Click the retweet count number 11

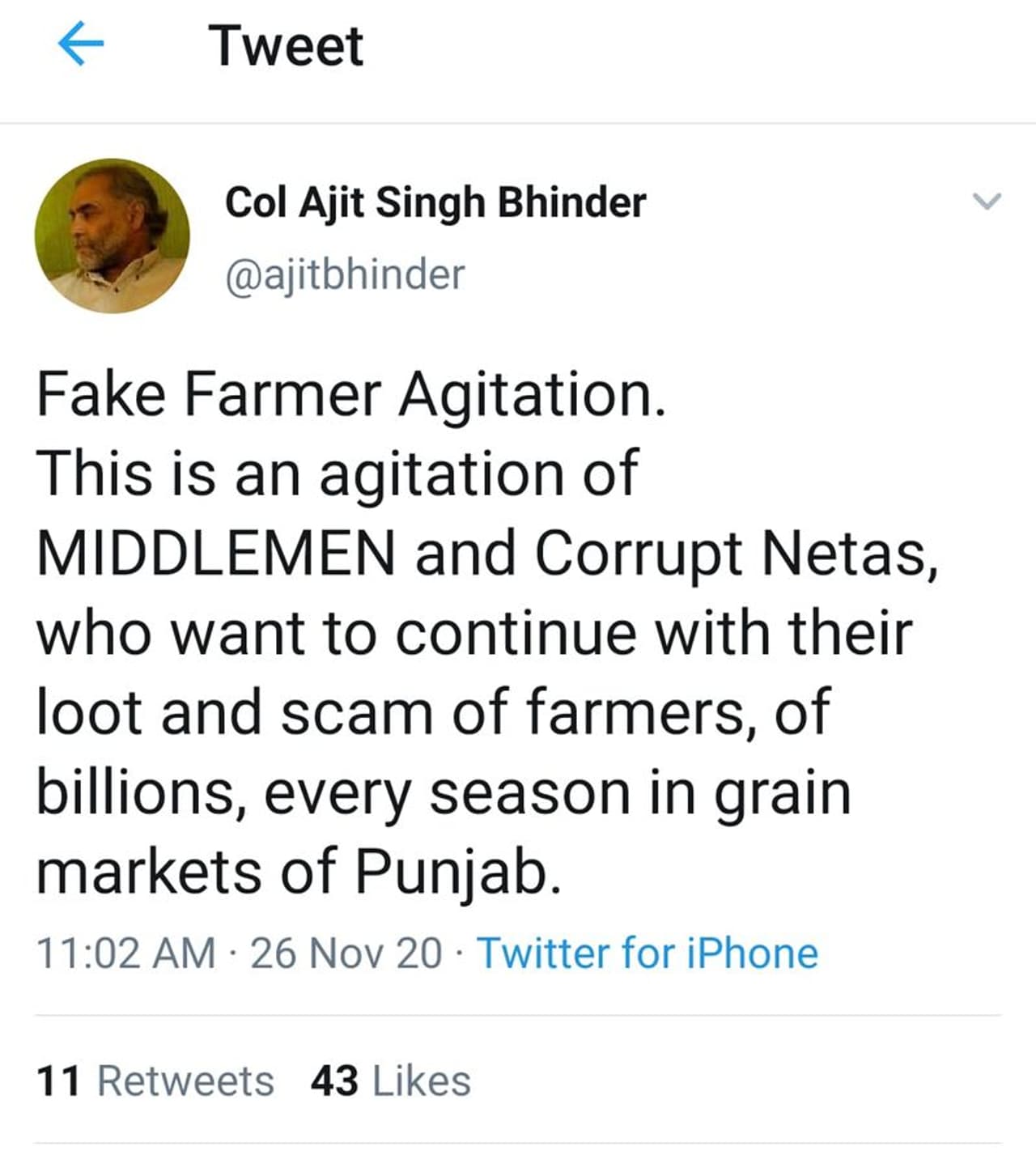pos(58,1081)
